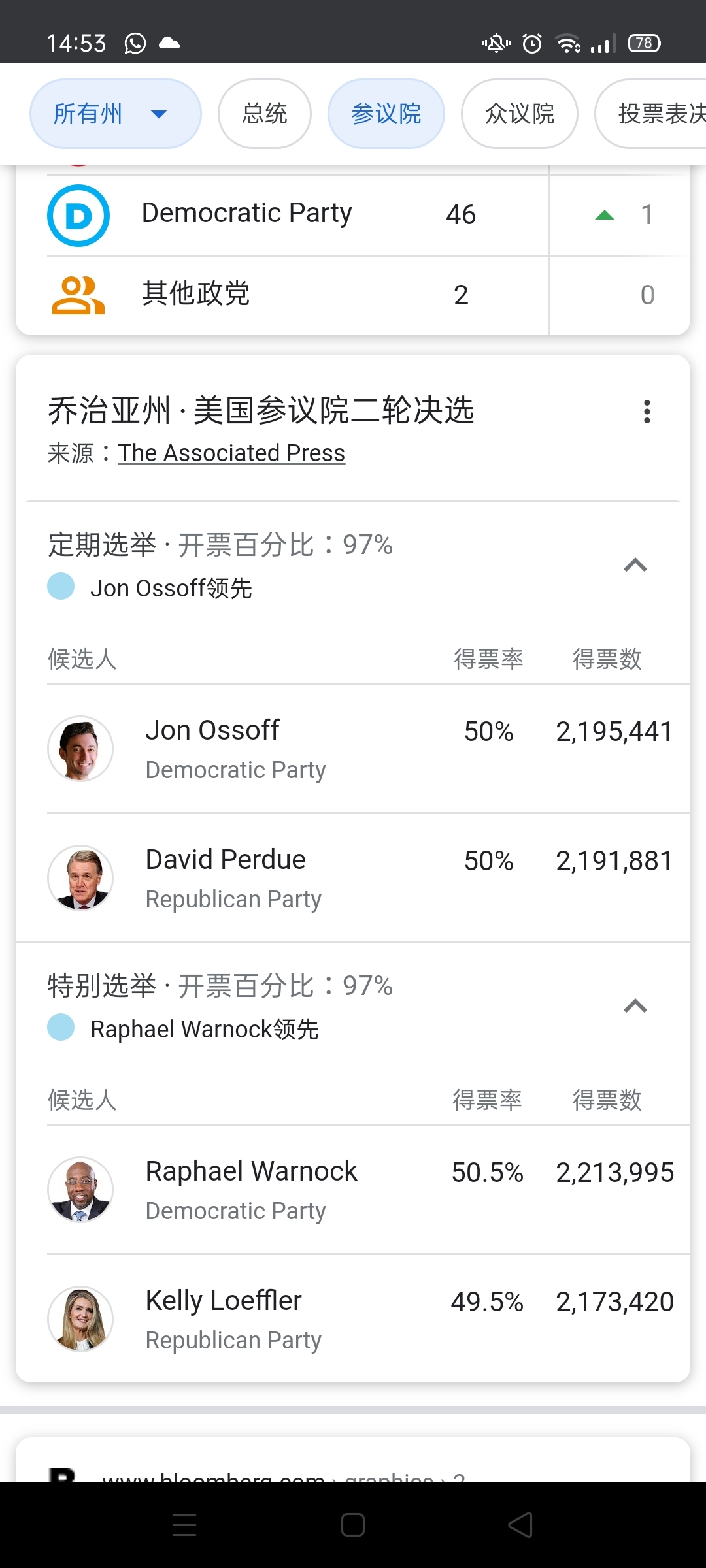
Task: Tap Raphael Warnock's portrait photo
Action: coord(80,1190)
